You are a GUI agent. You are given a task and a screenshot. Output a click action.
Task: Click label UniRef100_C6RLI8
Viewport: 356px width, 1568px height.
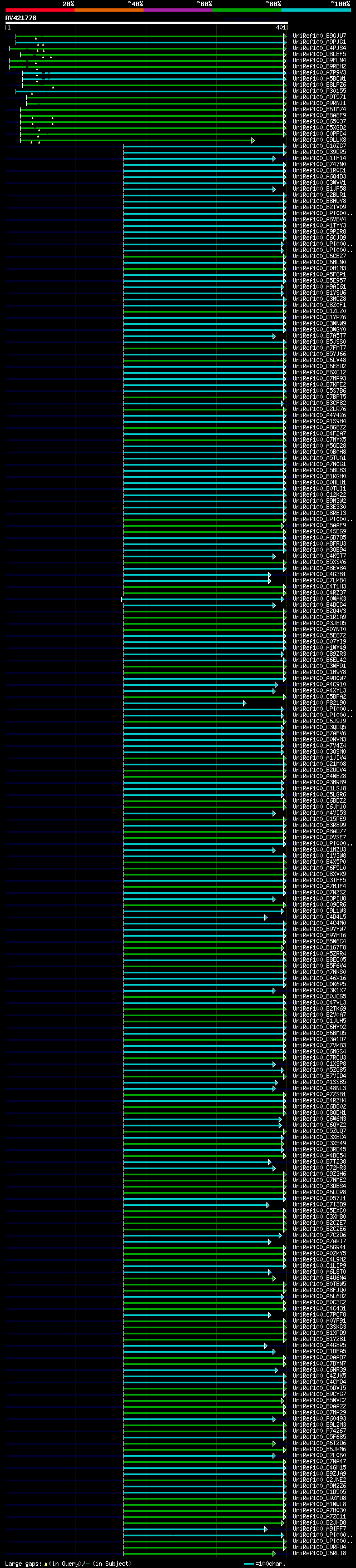coord(319,1554)
